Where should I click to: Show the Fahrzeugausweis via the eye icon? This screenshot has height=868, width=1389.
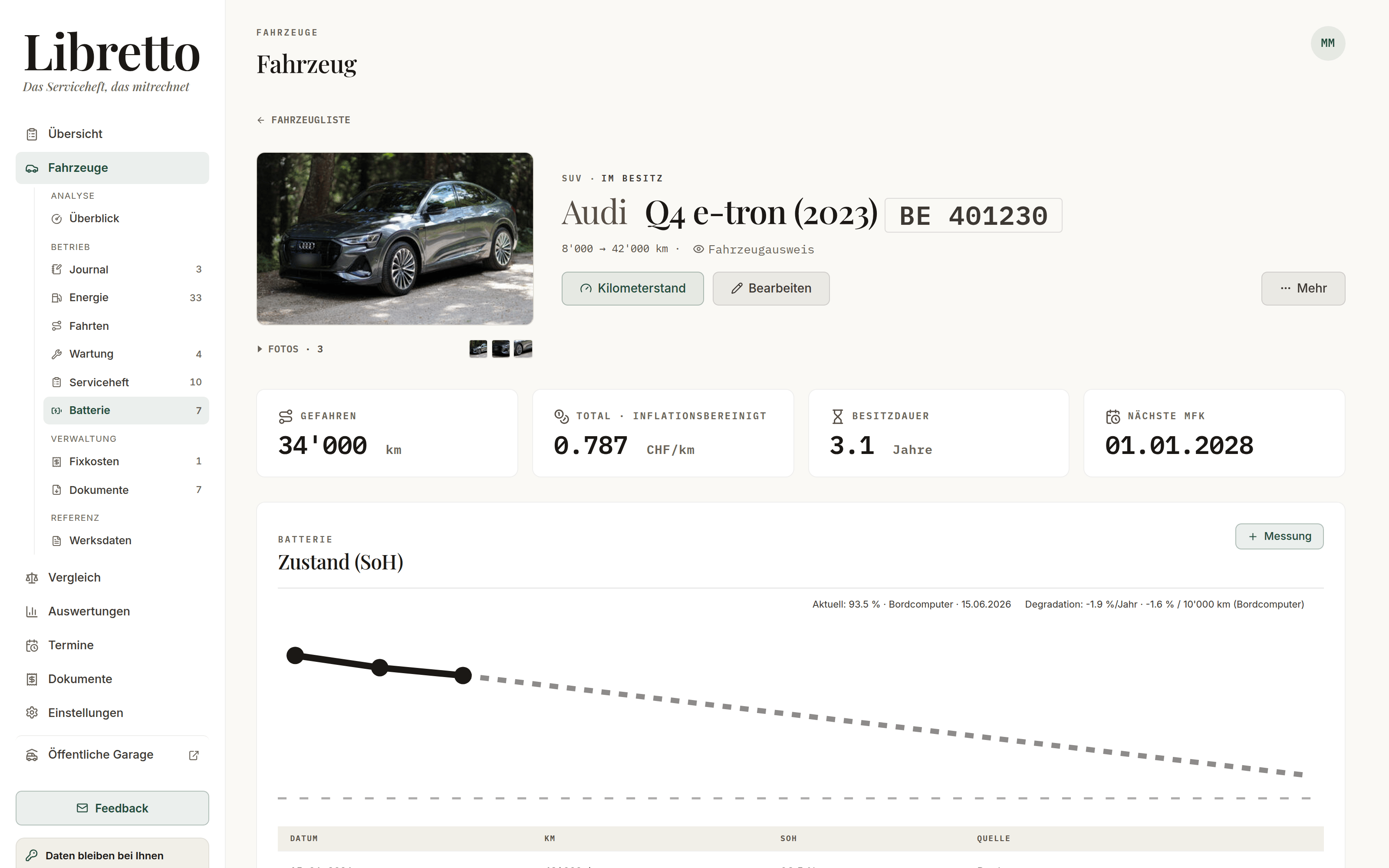tap(698, 249)
